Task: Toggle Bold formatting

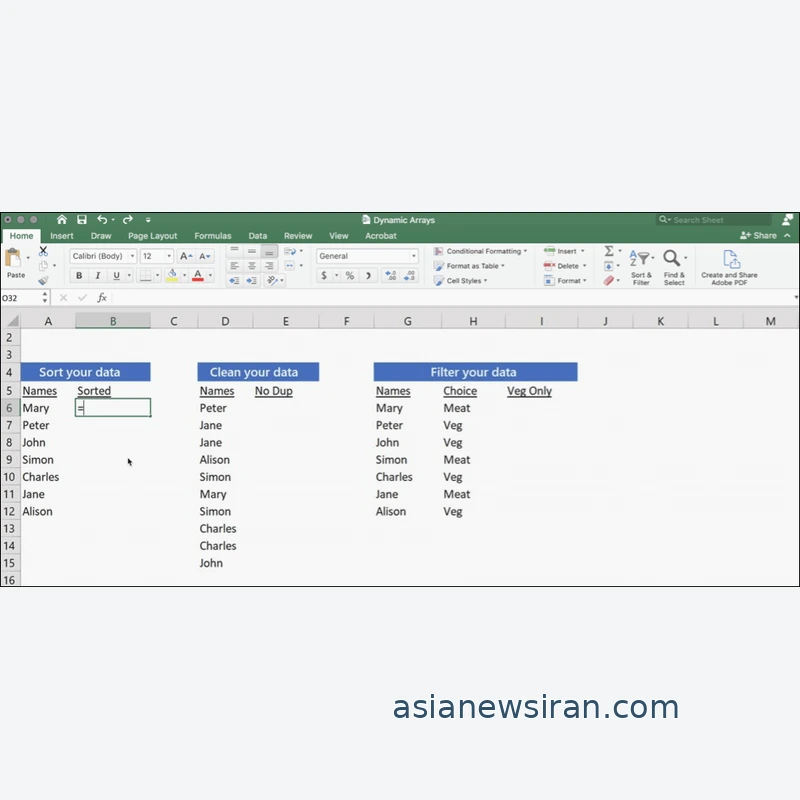Action: click(79, 276)
